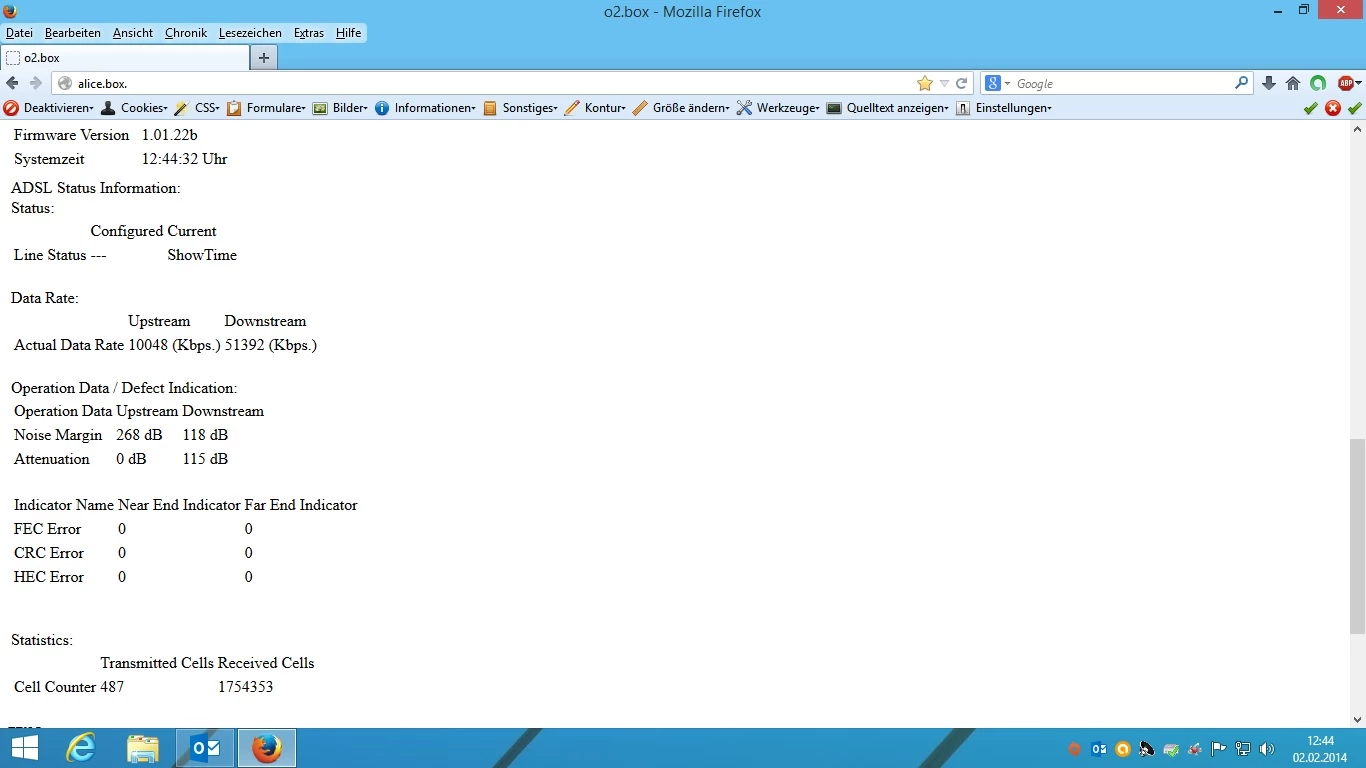Bookmark this page with the star

pyautogui.click(x=925, y=83)
